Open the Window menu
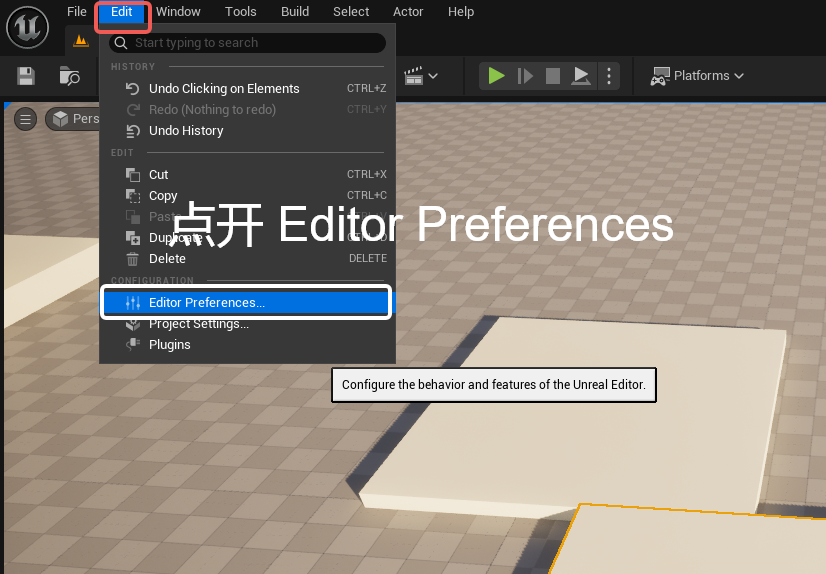Screen dimensions: 826x574 tap(178, 12)
